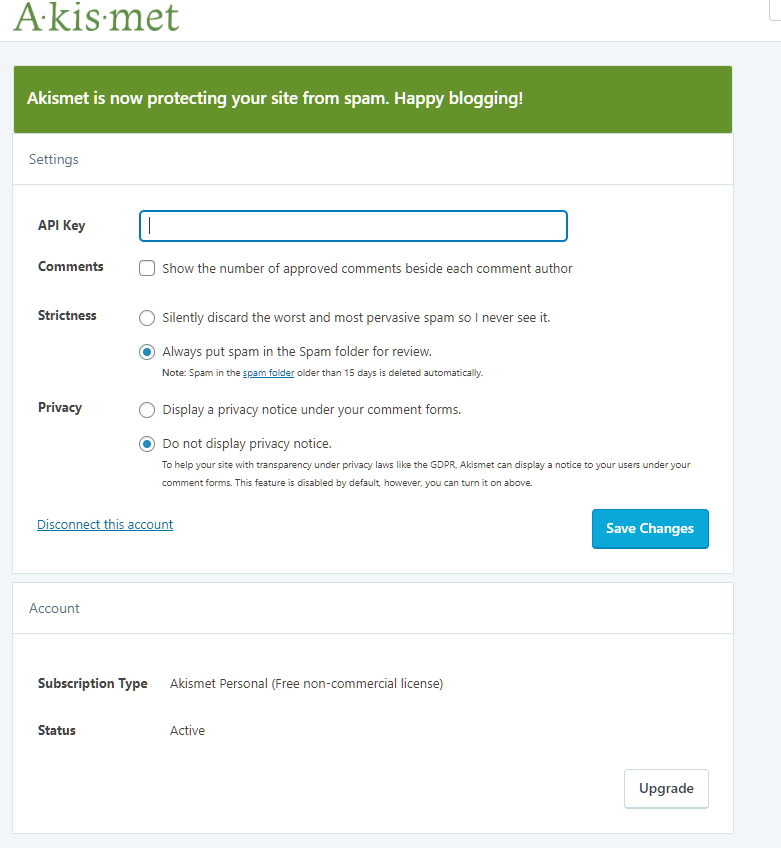Click the Privacy label

pos(59,407)
